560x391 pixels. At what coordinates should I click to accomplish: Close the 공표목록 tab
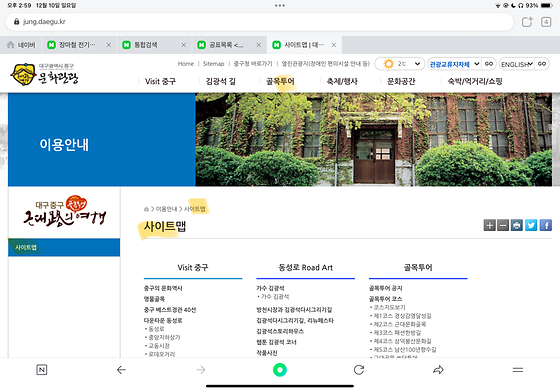pos(259,45)
